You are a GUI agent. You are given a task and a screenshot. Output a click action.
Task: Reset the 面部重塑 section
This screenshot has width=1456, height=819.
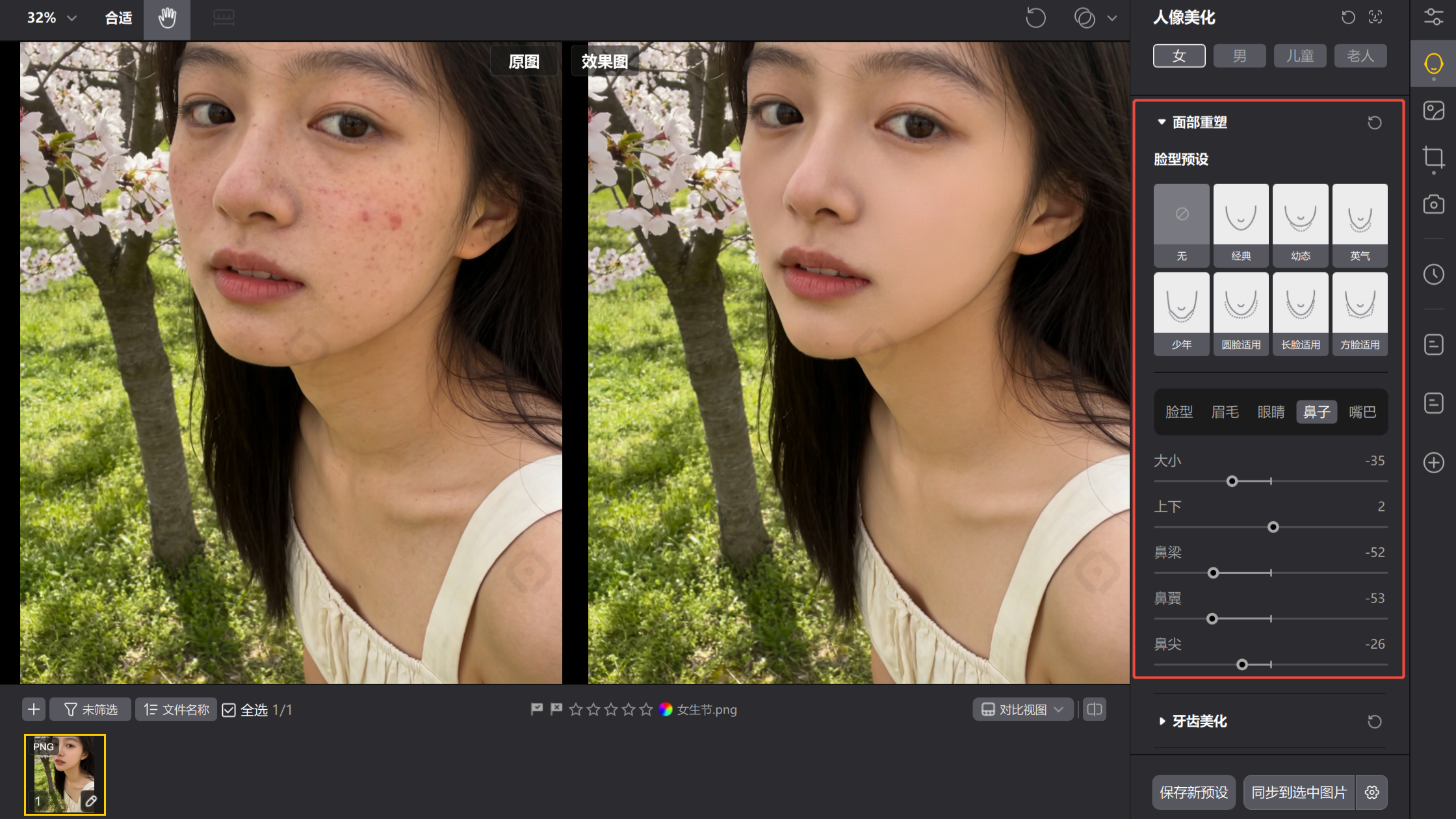[1374, 122]
